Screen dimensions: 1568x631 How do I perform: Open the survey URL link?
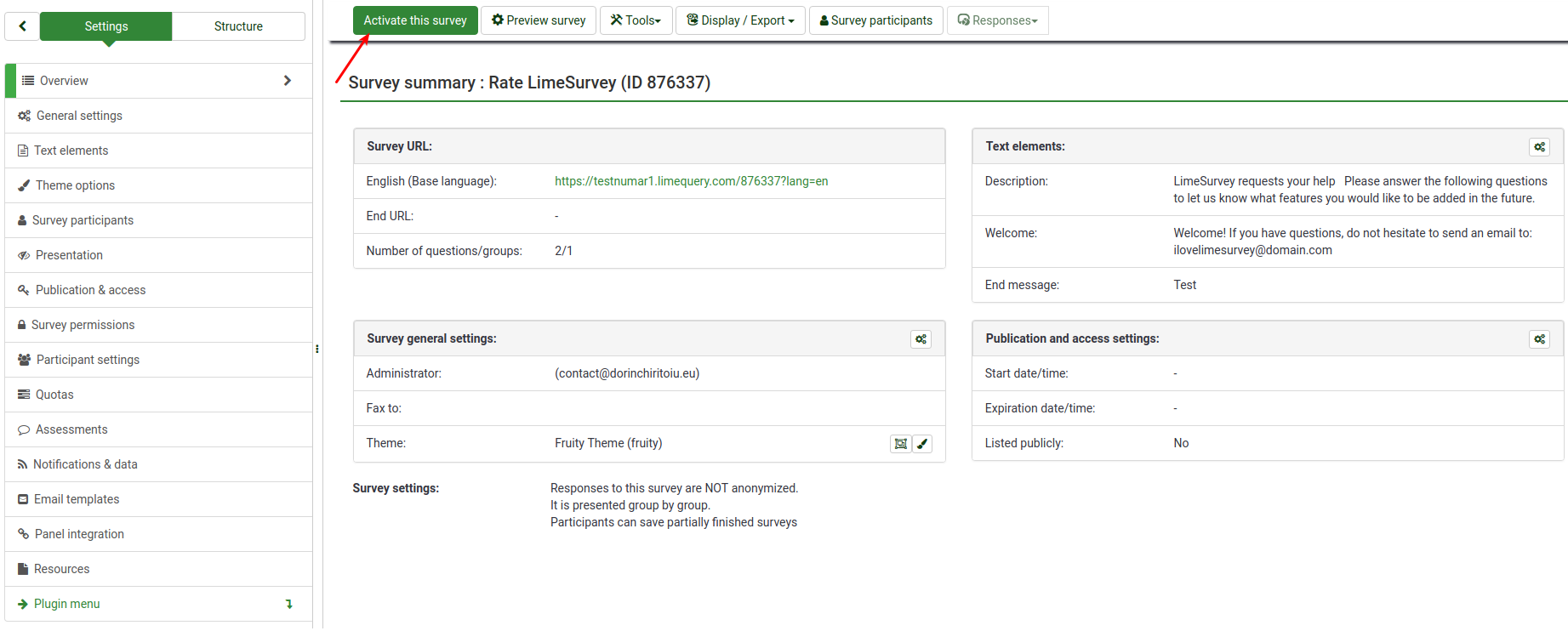[x=691, y=181]
